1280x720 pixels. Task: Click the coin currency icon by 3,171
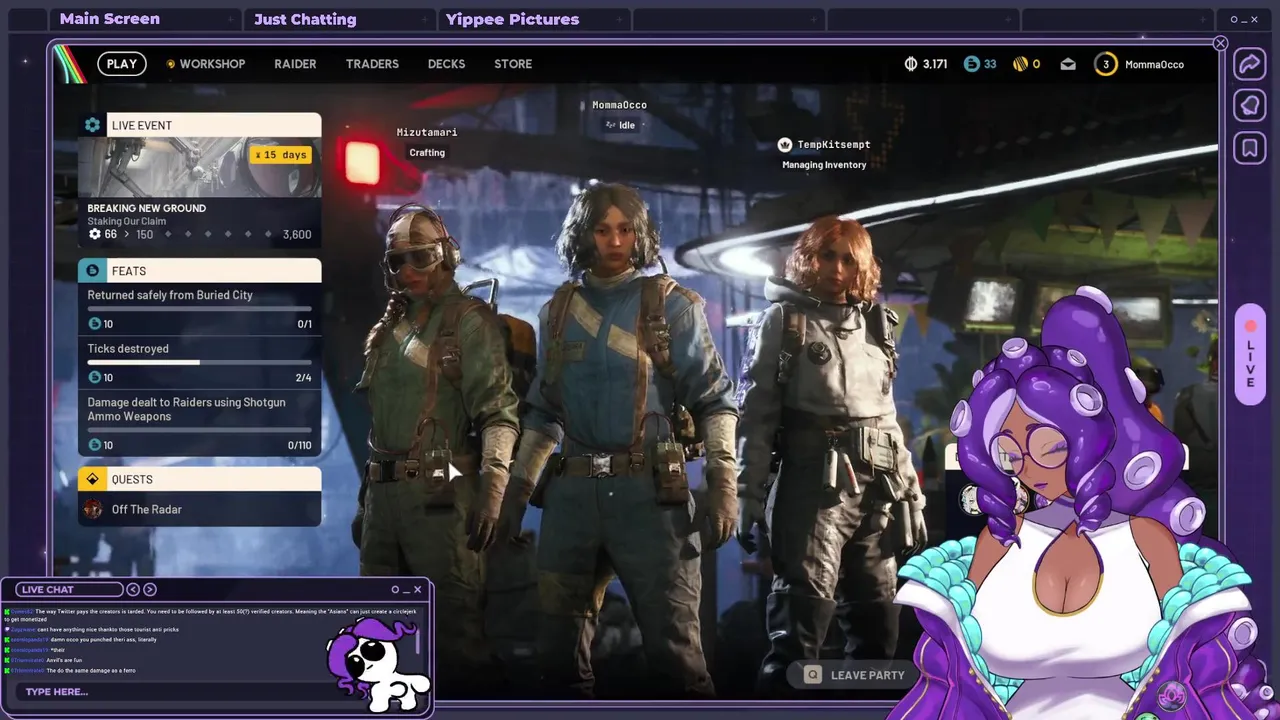coord(911,64)
